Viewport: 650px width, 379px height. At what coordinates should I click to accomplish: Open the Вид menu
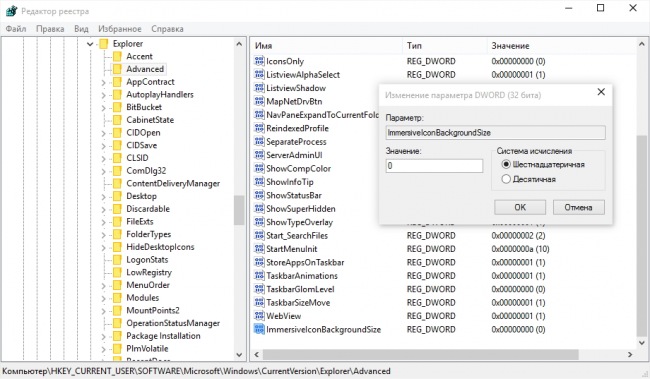coord(81,29)
